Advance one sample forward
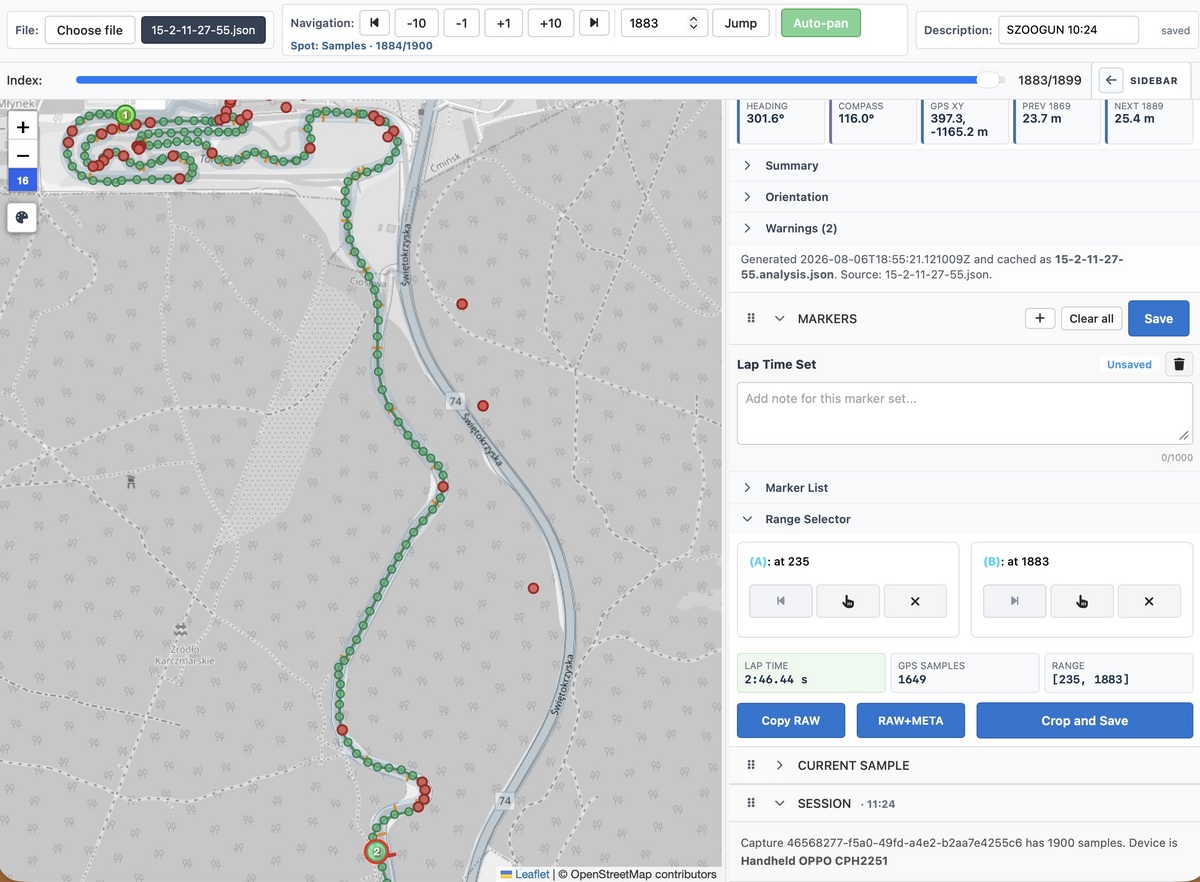The image size is (1200, 882). pyautogui.click(x=503, y=23)
